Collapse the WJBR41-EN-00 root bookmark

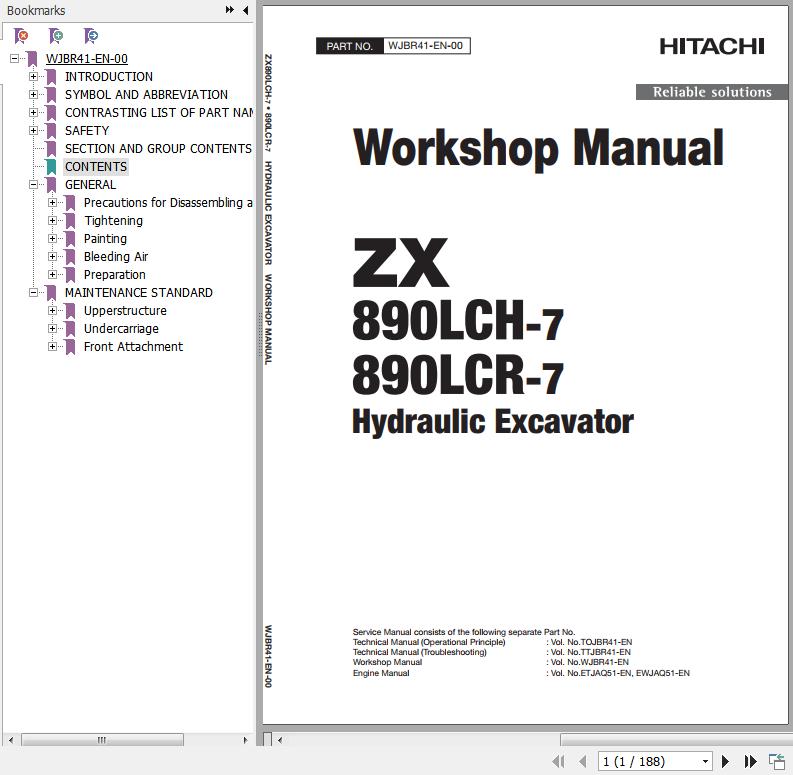(15, 59)
